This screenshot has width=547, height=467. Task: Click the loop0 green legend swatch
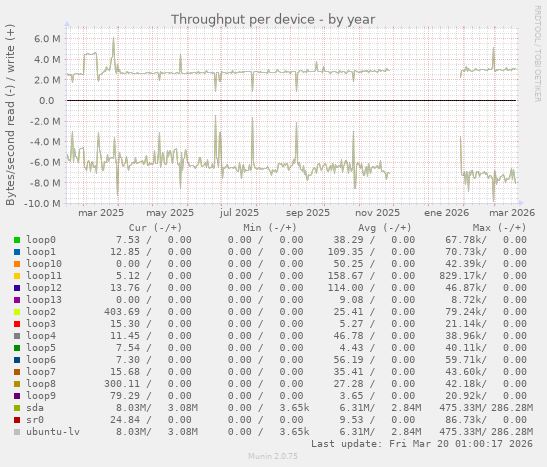pos(17,240)
